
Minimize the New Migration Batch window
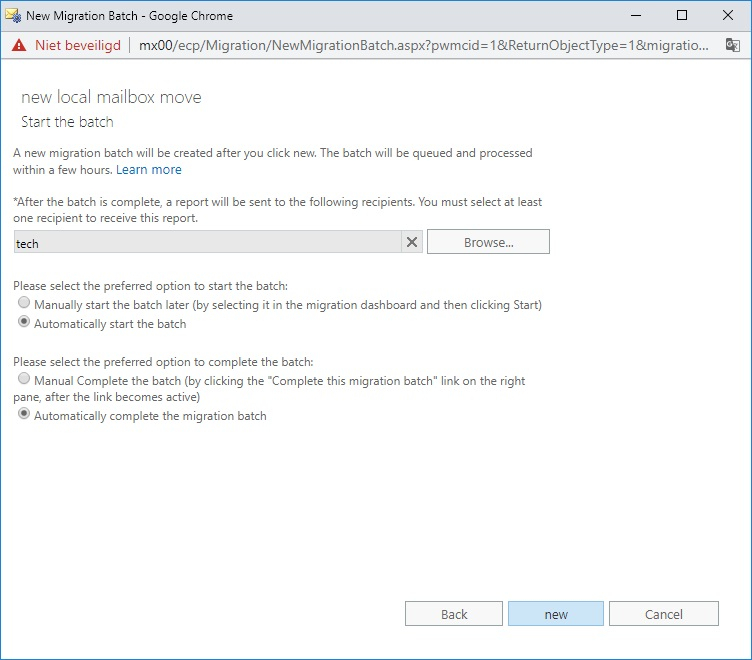click(x=636, y=15)
